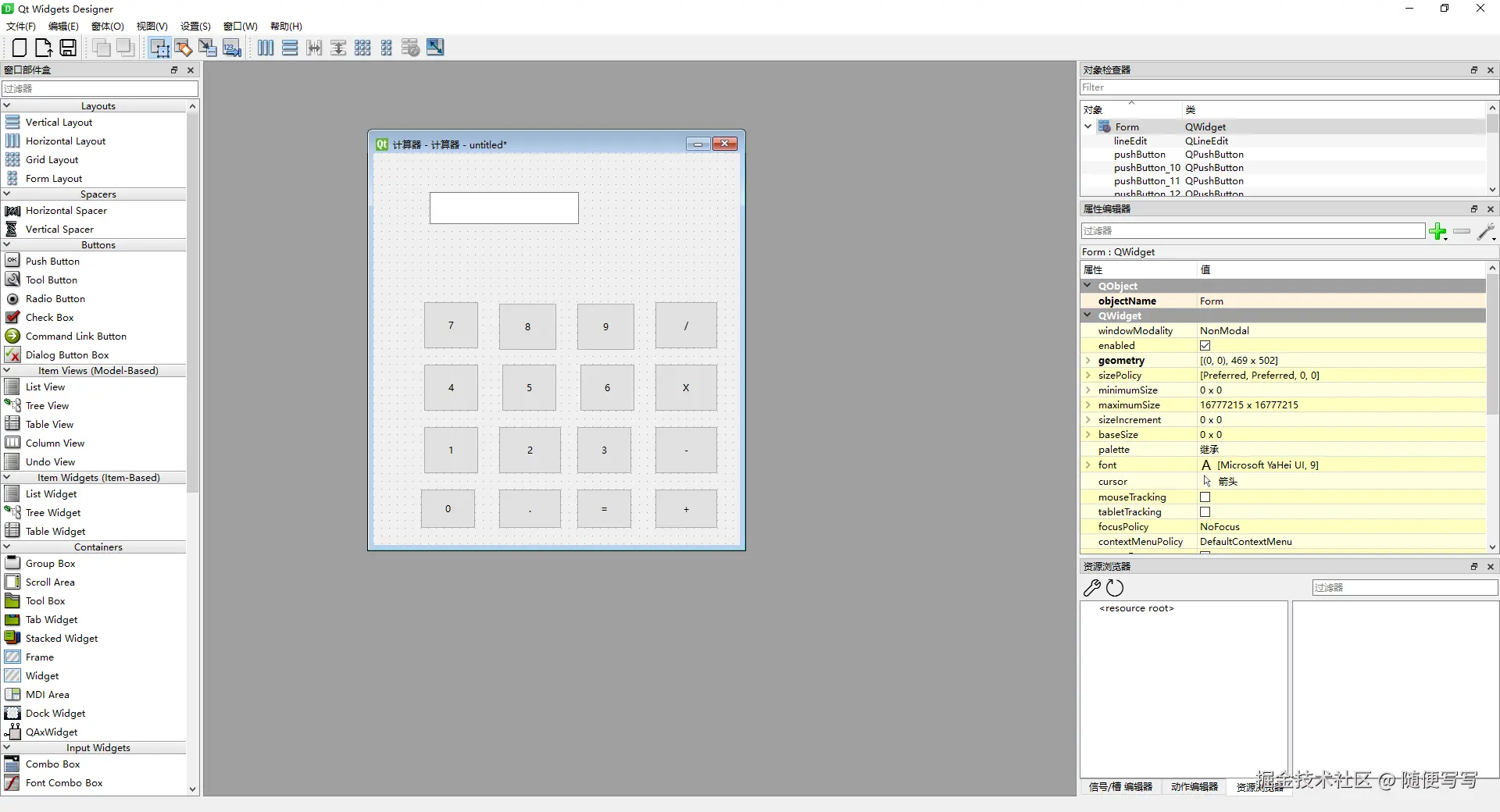The width and height of the screenshot is (1500, 812).
Task: Open the 窗体(O) menu
Action: pyautogui.click(x=108, y=26)
